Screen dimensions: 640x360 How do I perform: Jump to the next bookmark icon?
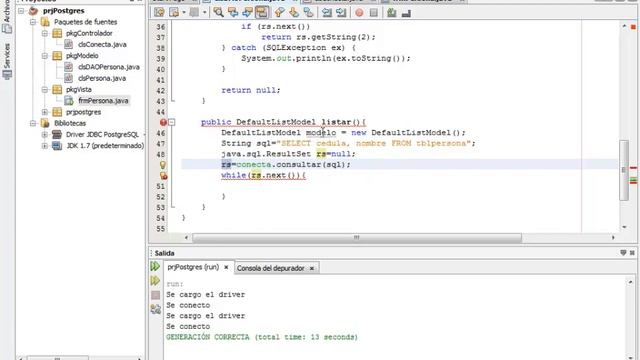[x=294, y=13]
